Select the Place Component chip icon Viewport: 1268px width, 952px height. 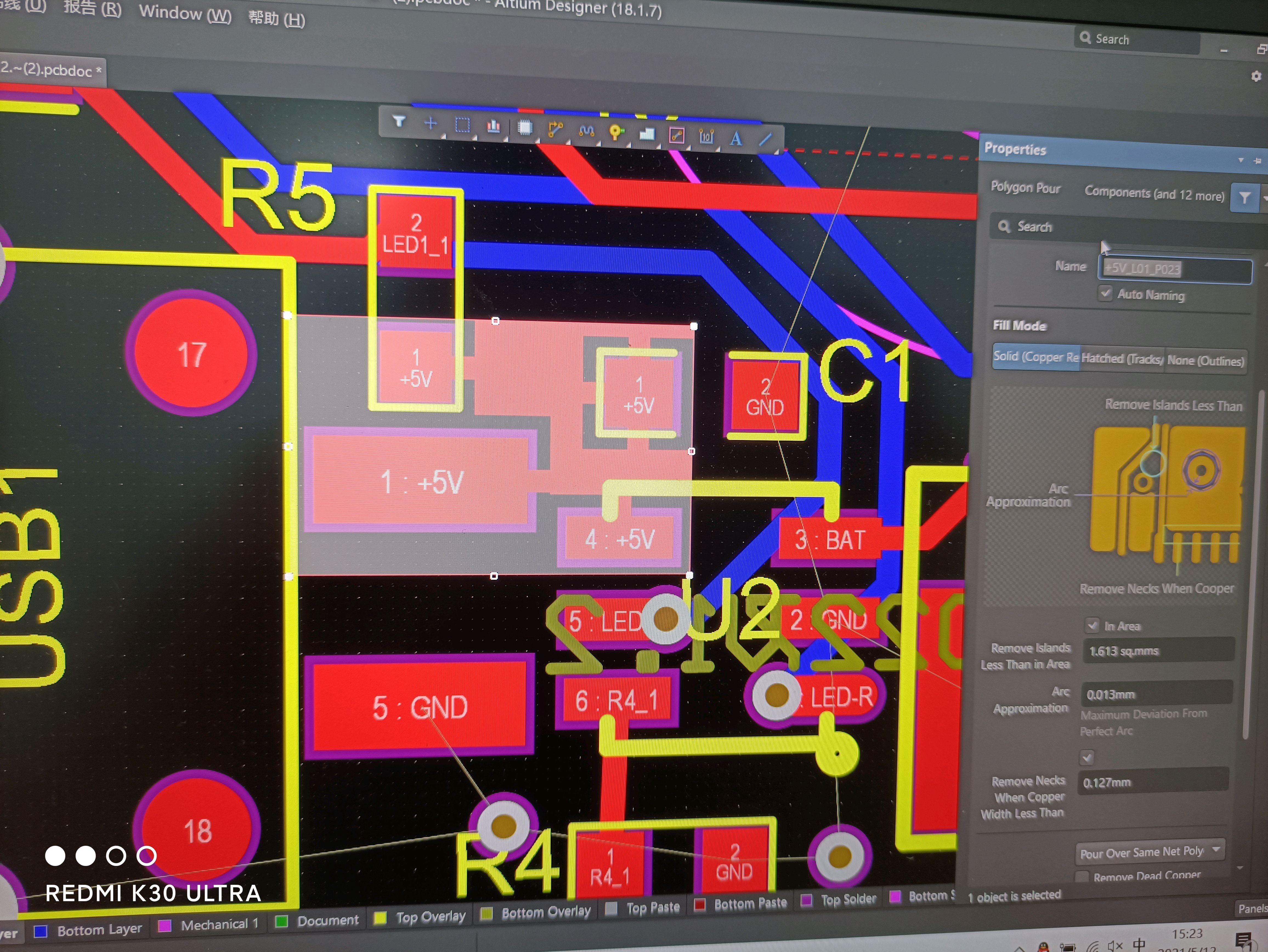tap(525, 127)
